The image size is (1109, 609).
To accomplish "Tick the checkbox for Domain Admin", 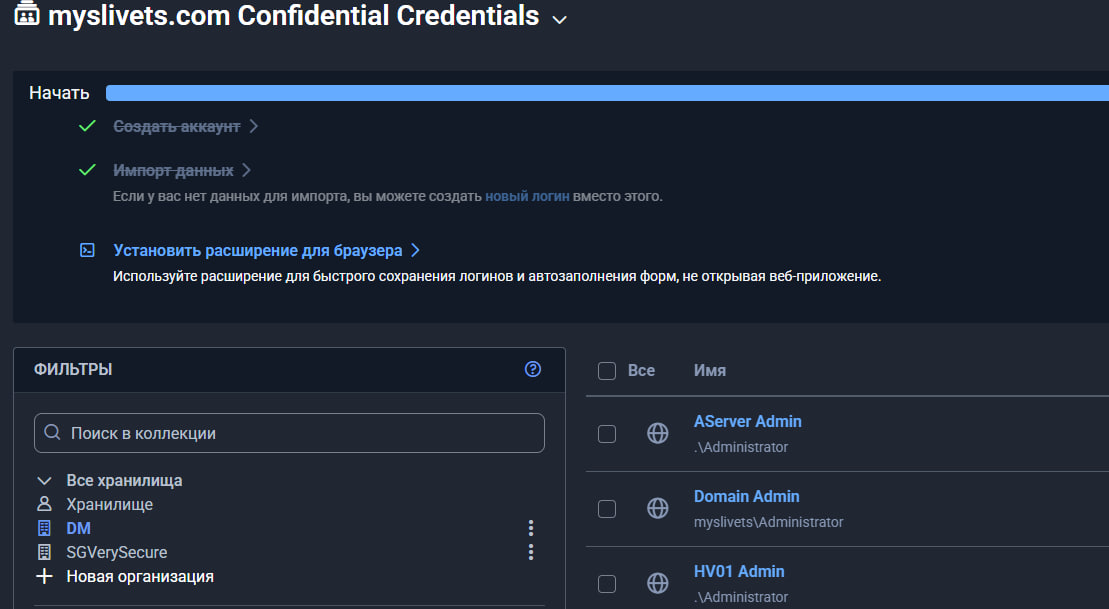I will (606, 509).
